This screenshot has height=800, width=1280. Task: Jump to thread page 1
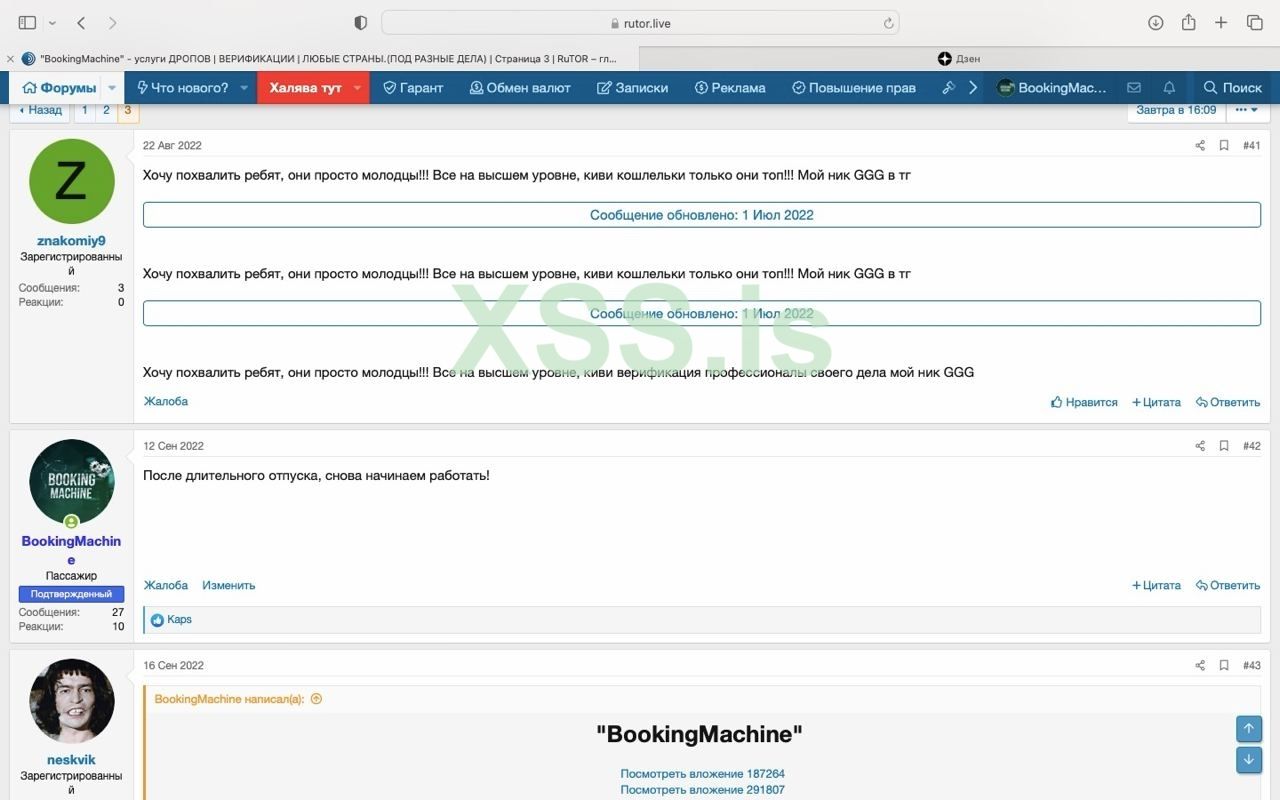[85, 110]
